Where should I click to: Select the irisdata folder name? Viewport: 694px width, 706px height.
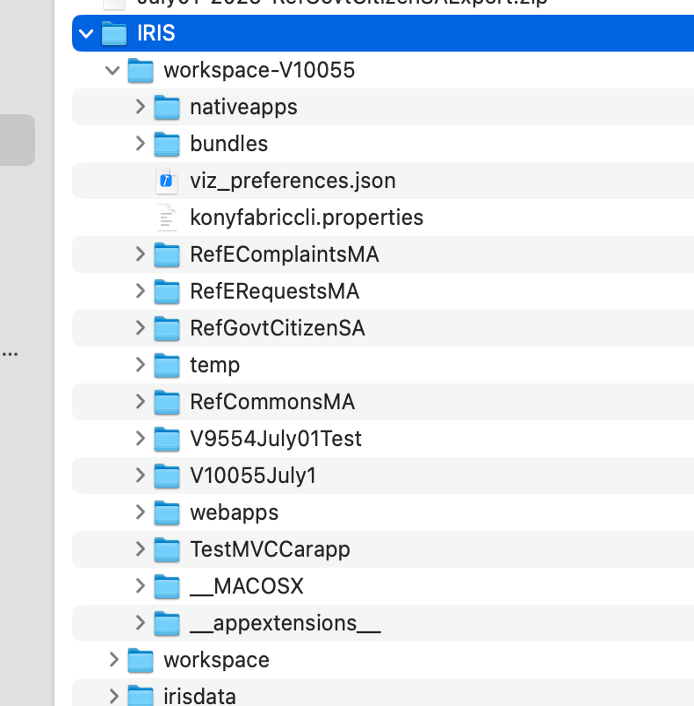pos(200,697)
